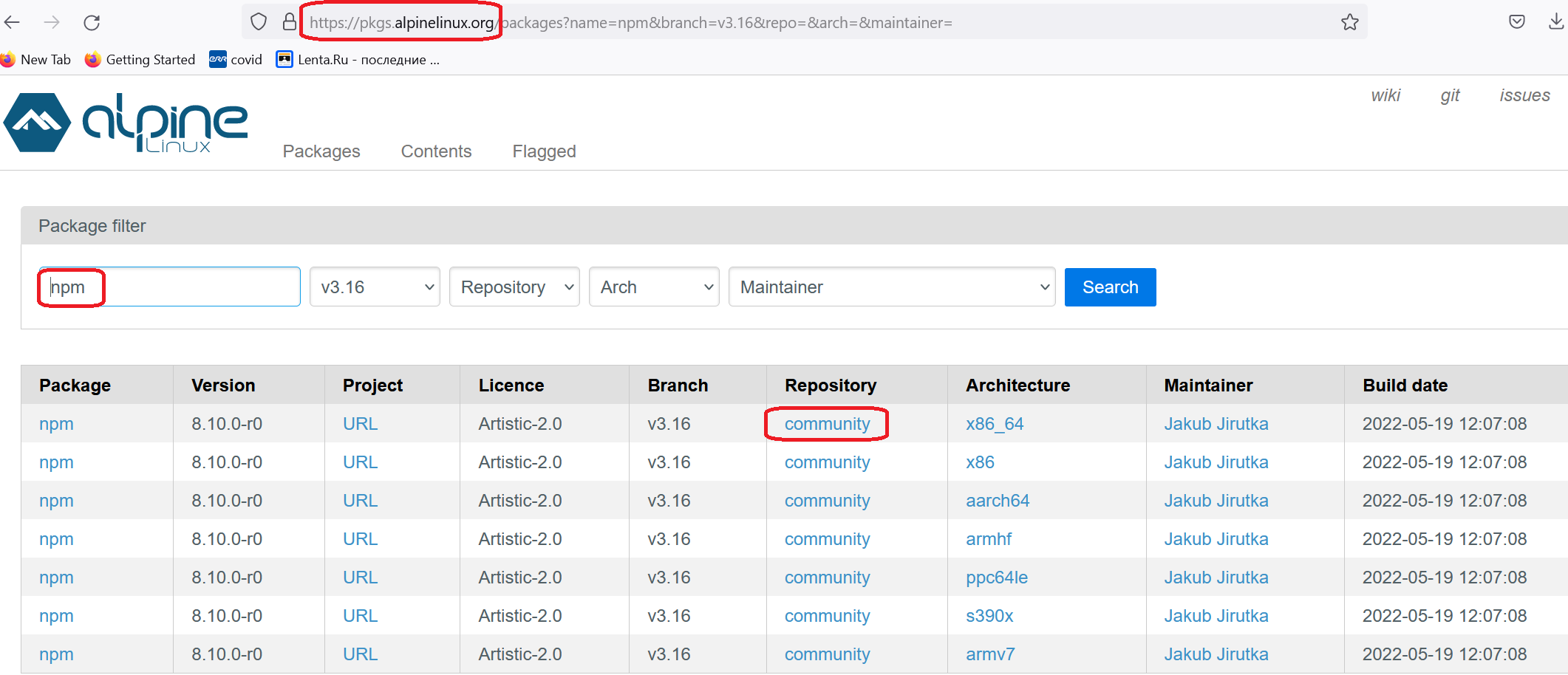The width and height of the screenshot is (1568, 675).
Task: Select version 8.10.0-r0 in the x86 row
Action: point(227,462)
